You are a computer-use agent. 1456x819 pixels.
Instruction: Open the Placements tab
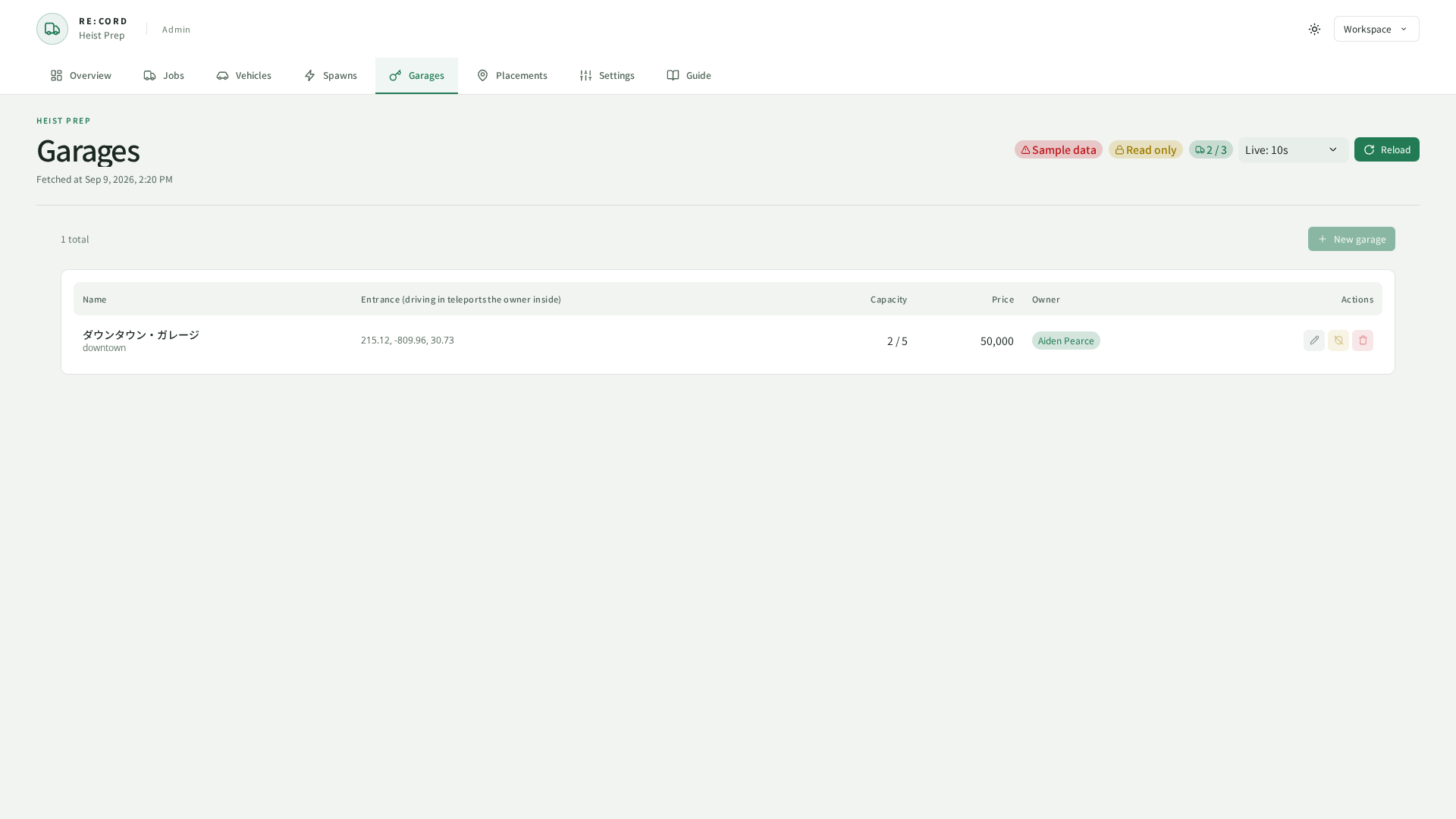tap(512, 75)
